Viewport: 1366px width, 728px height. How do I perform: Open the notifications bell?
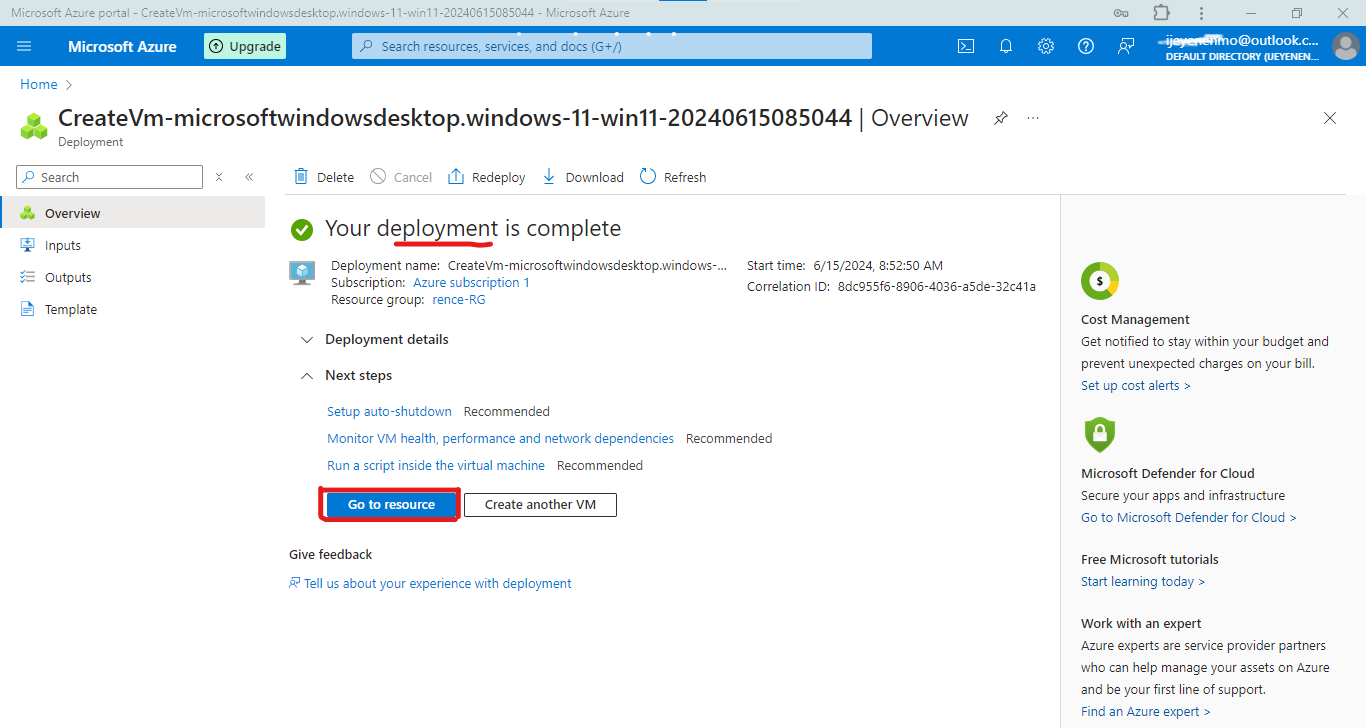tap(1006, 46)
